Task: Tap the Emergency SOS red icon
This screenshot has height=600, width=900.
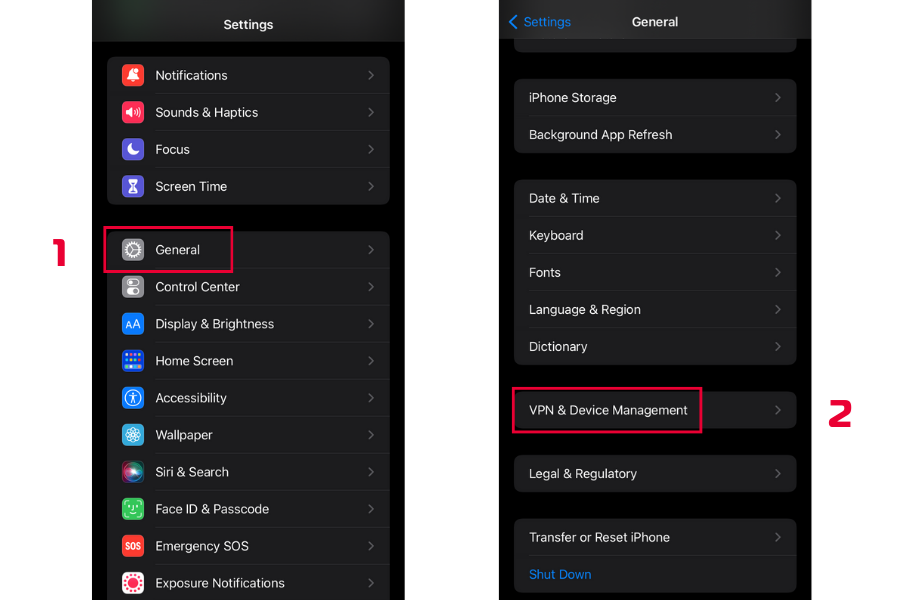Action: point(133,546)
